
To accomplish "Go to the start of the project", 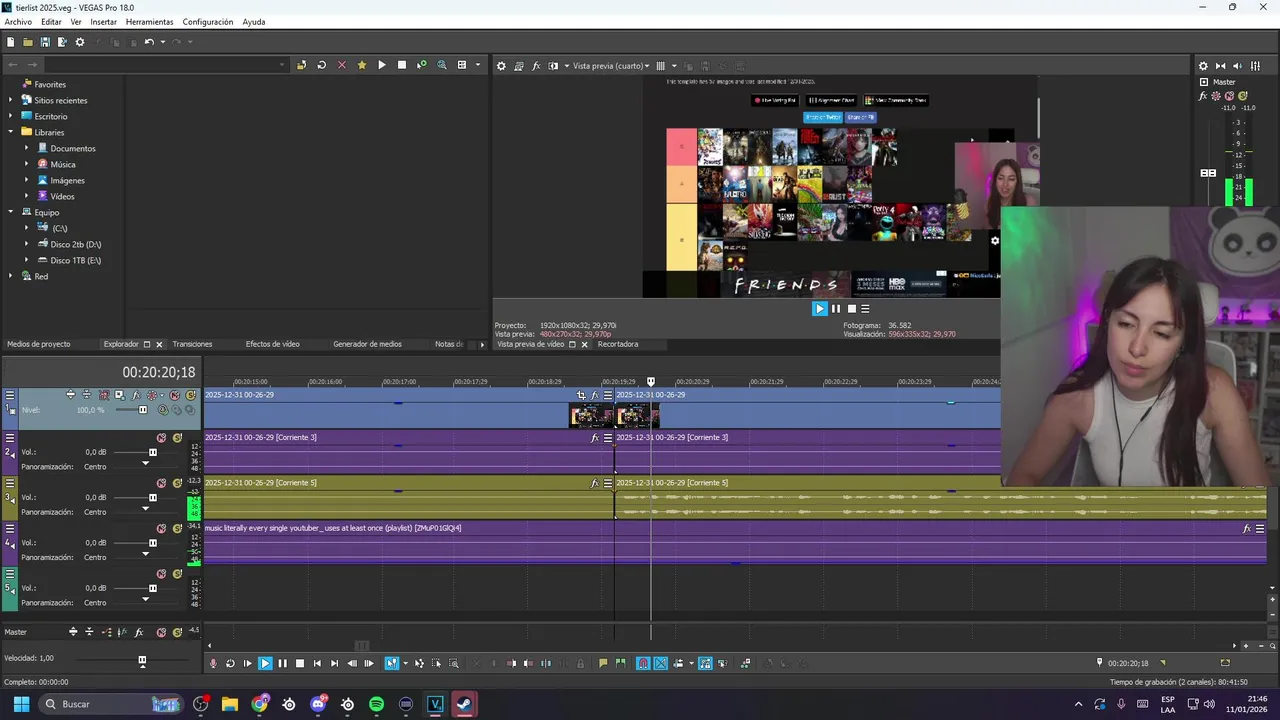I will click(317, 663).
